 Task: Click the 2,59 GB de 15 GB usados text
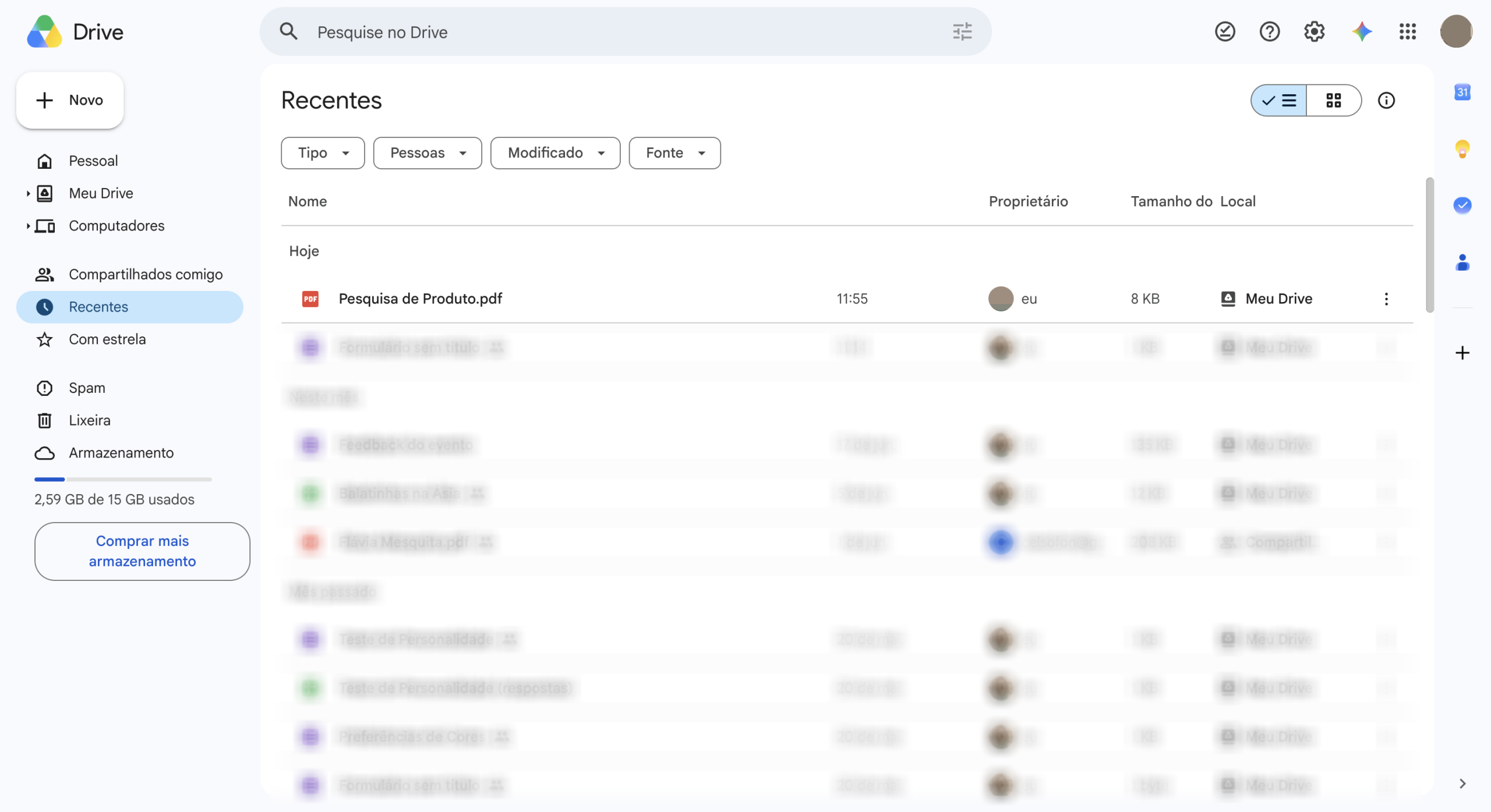[114, 499]
